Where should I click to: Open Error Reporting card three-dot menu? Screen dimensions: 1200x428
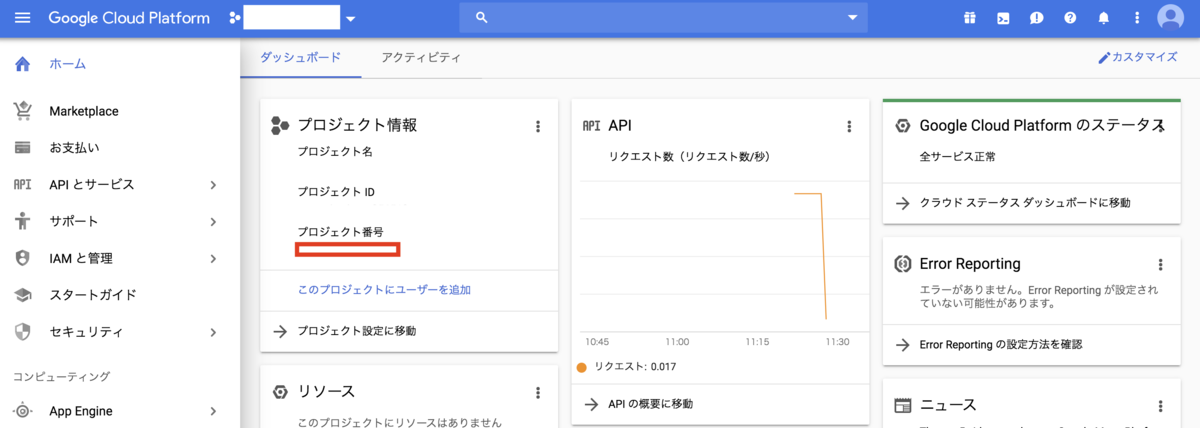click(1161, 265)
